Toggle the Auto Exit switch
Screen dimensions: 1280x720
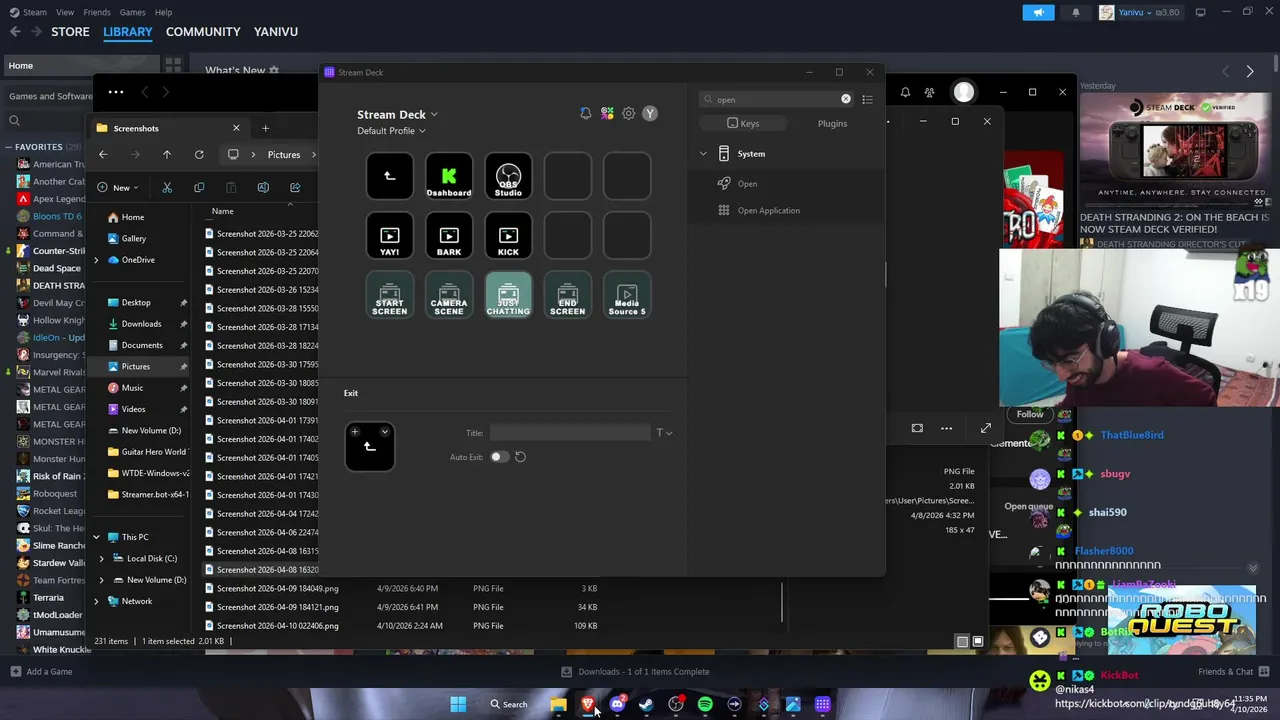498,457
